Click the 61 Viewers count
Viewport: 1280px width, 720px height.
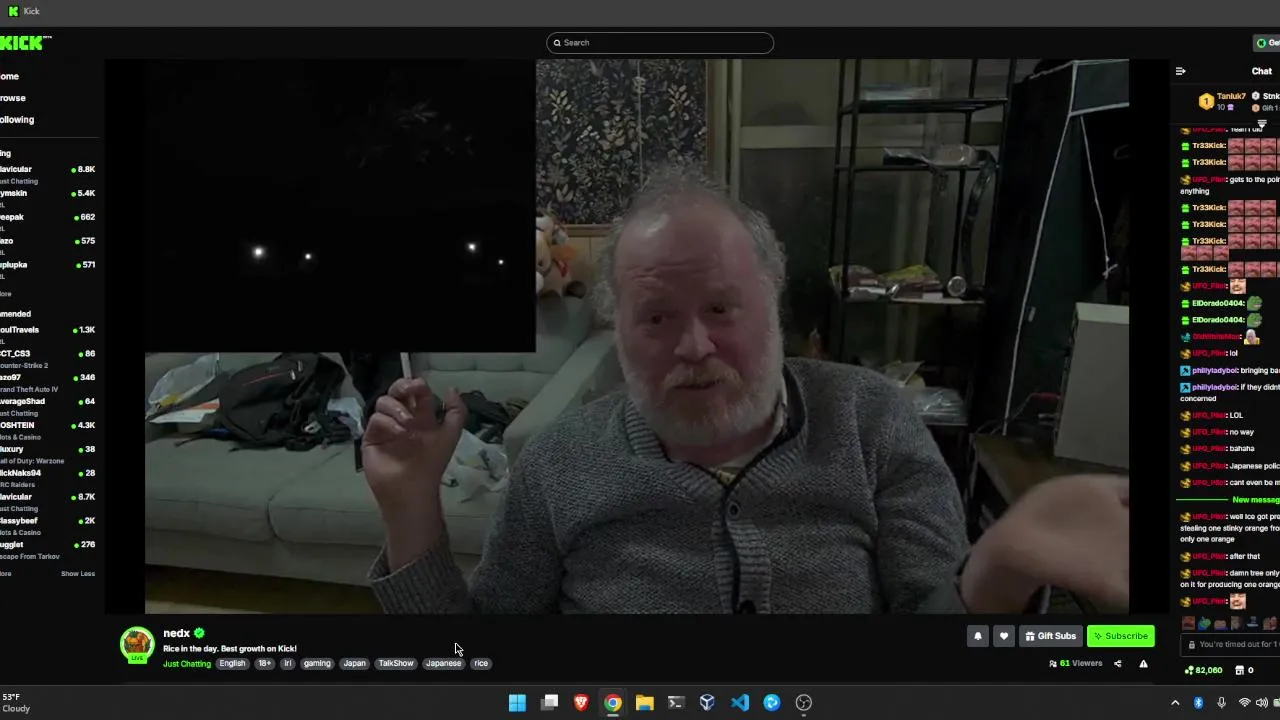pos(1076,664)
